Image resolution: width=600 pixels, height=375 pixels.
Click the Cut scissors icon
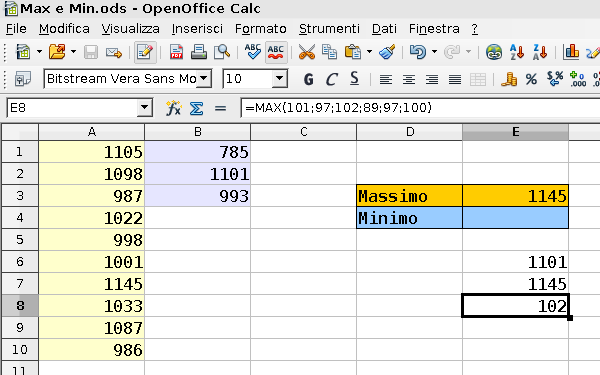[307, 52]
